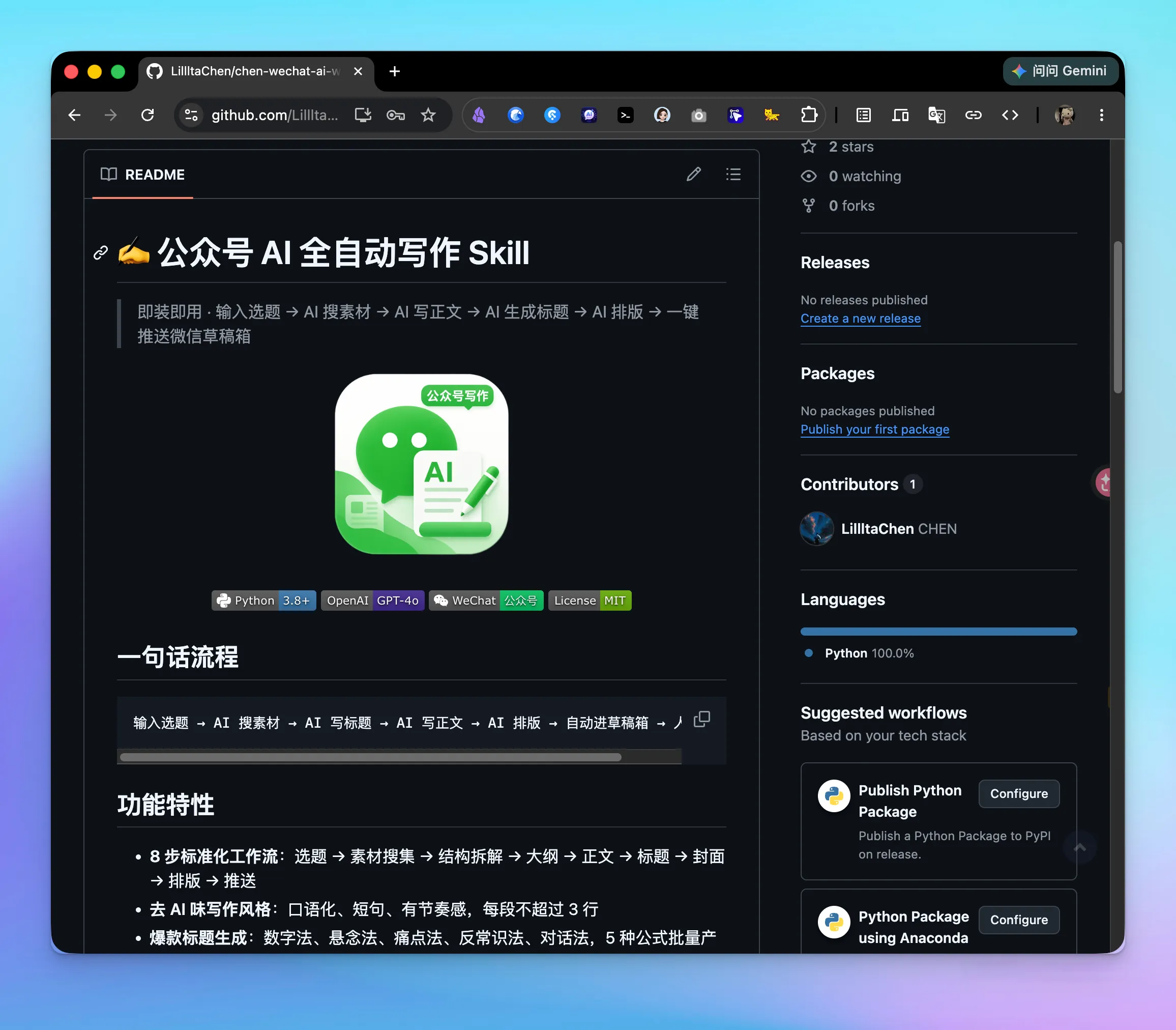
Task: Click the terminal extension icon
Action: tap(625, 115)
